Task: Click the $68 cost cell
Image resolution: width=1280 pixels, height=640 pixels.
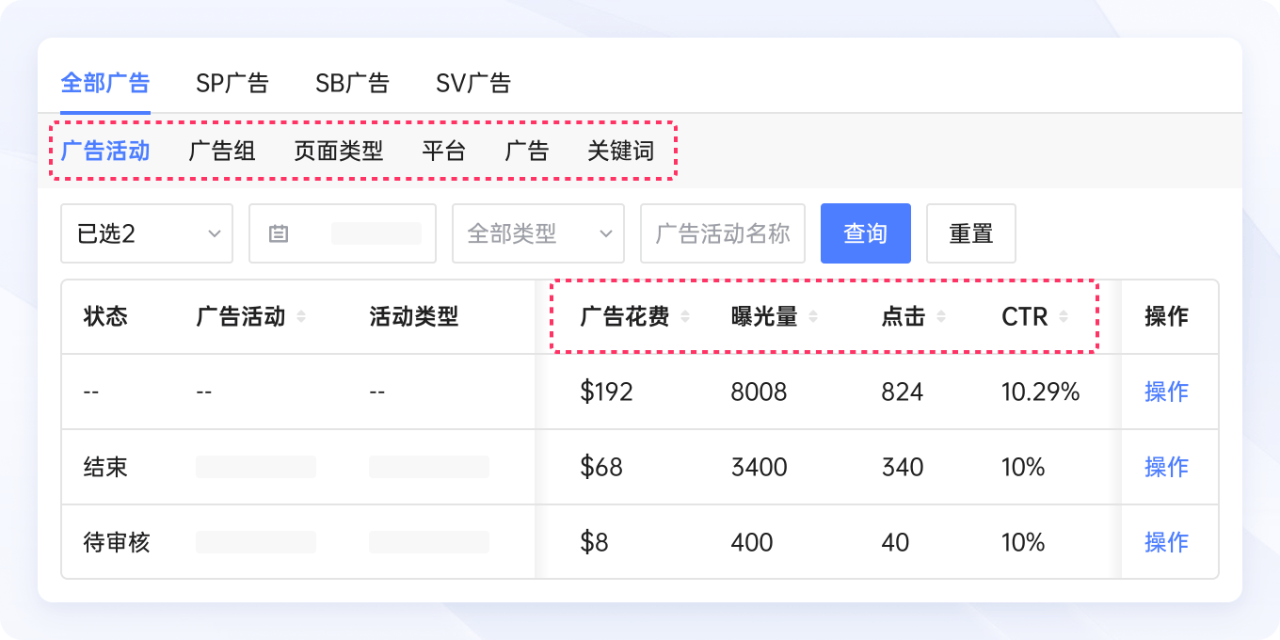Action: coord(601,466)
